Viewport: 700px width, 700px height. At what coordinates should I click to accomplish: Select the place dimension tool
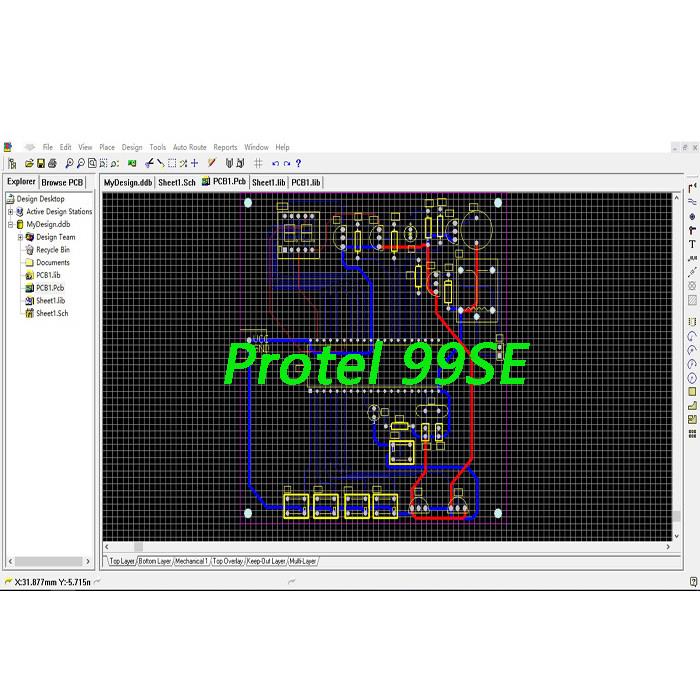(692, 272)
